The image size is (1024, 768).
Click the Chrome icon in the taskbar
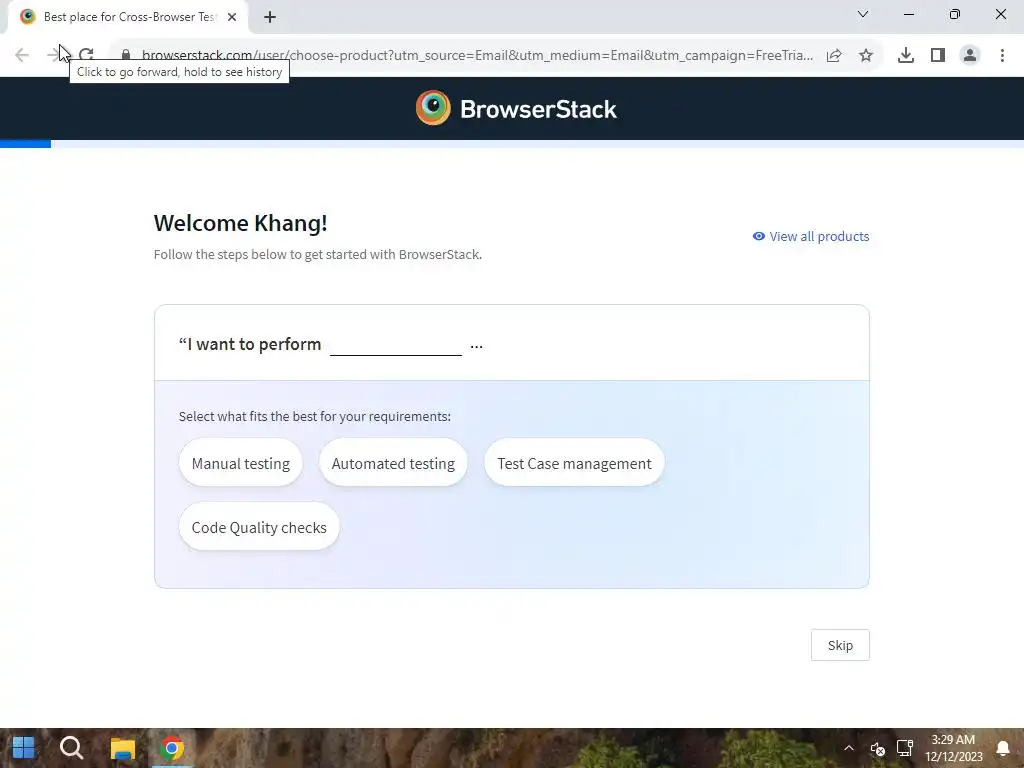click(172, 748)
